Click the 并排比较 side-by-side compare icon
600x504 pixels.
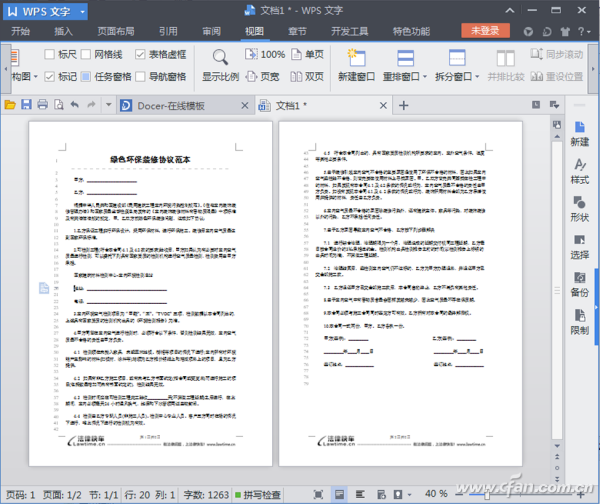click(x=505, y=59)
